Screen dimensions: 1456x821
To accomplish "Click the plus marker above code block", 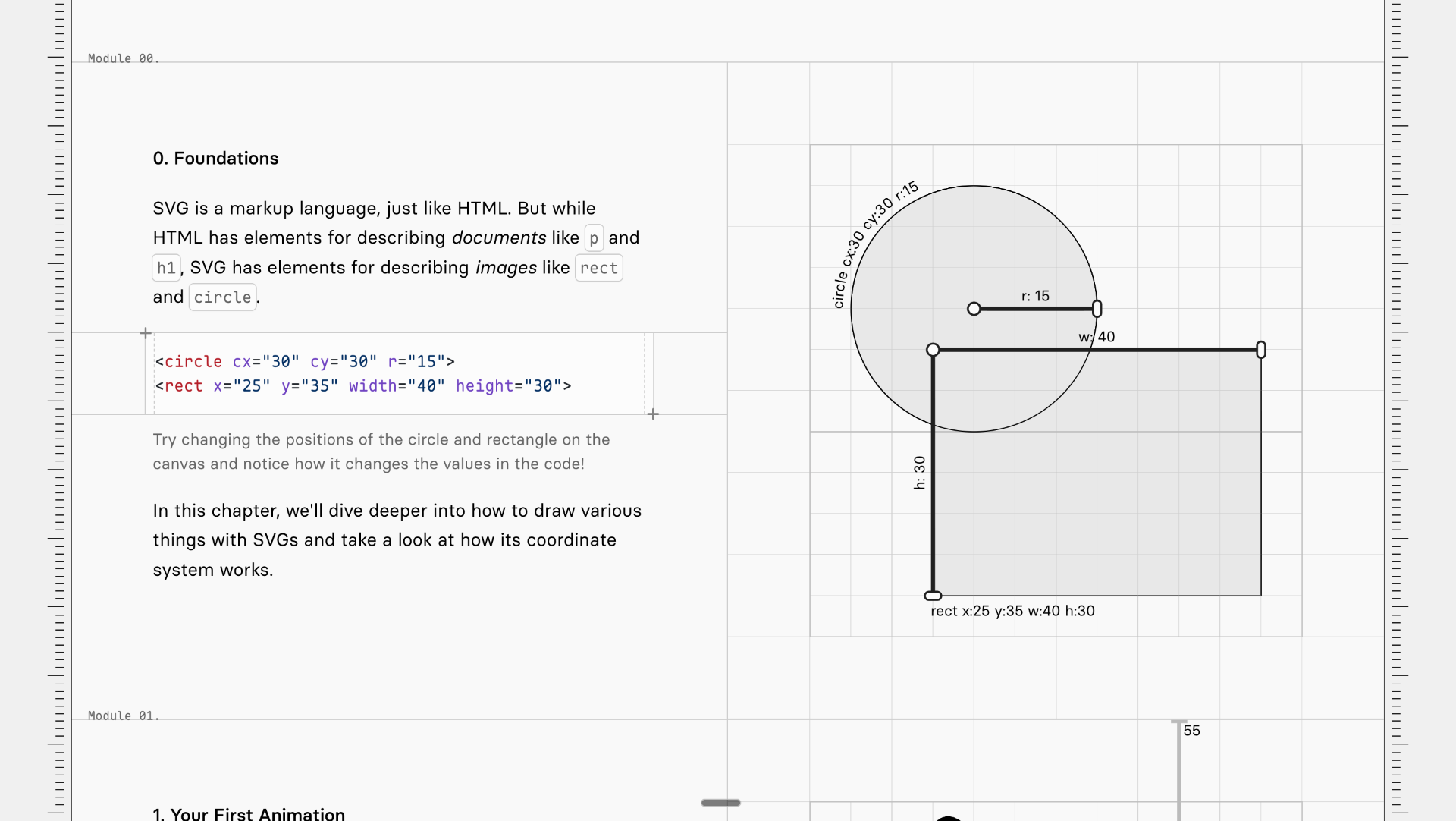I will (146, 333).
